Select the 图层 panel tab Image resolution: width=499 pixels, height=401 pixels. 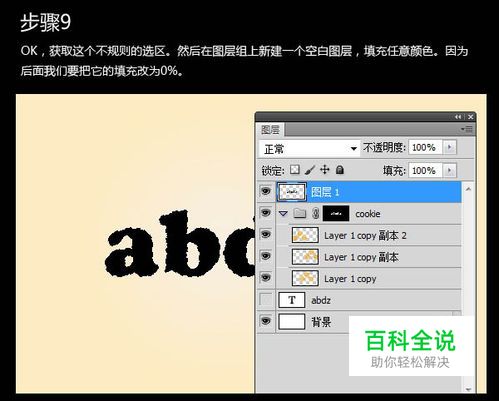point(270,130)
